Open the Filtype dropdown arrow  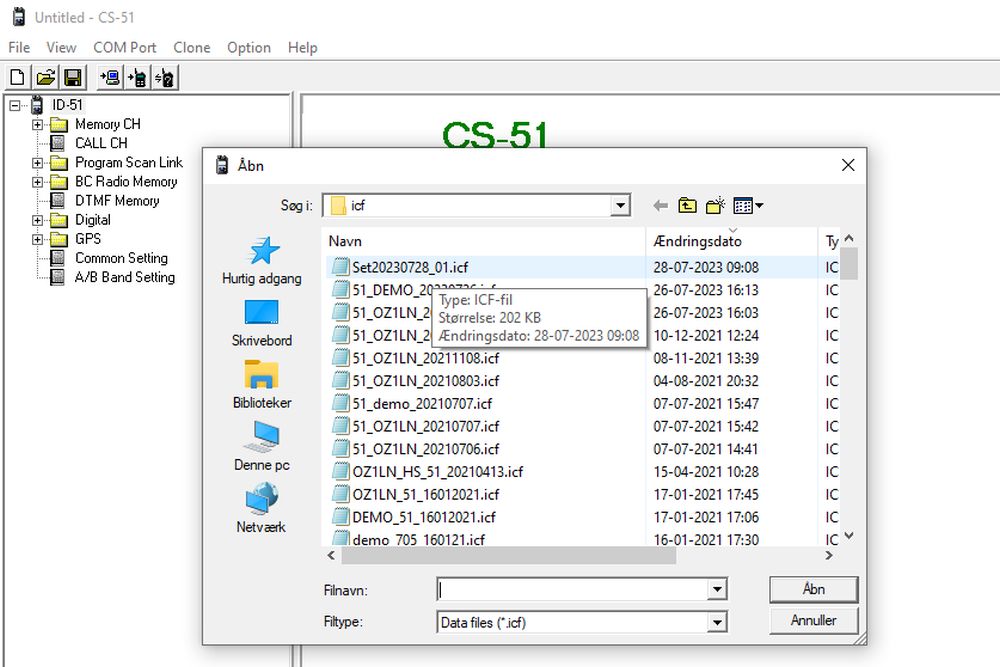717,622
